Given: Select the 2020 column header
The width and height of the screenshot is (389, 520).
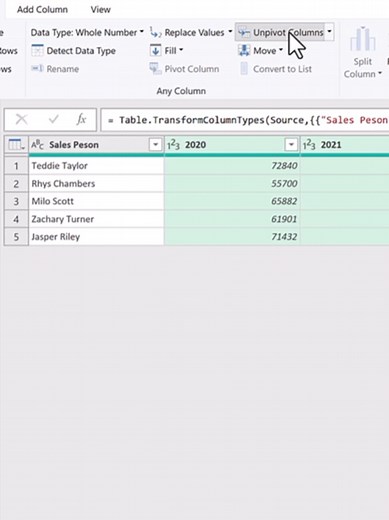Looking at the screenshot, I should 232,145.
